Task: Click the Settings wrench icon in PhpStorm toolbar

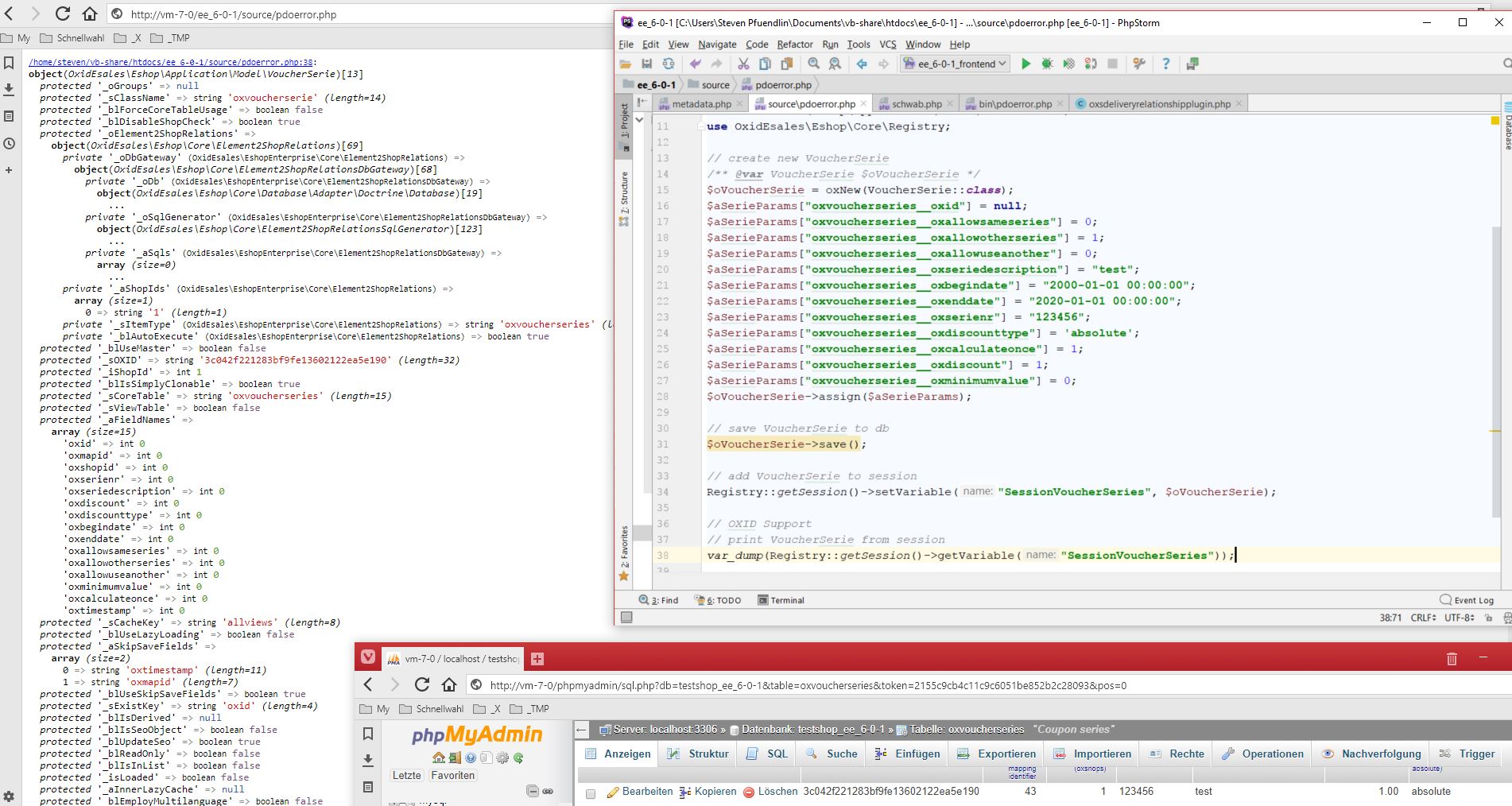Action: pyautogui.click(x=1139, y=64)
